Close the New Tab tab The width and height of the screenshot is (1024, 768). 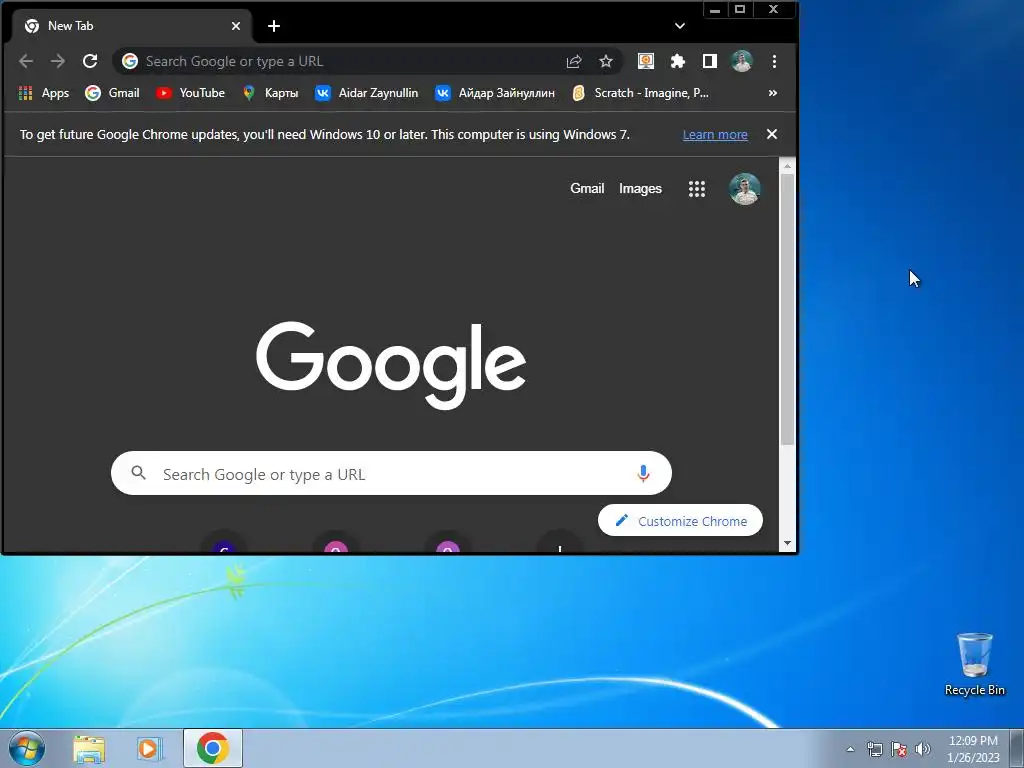tap(236, 26)
